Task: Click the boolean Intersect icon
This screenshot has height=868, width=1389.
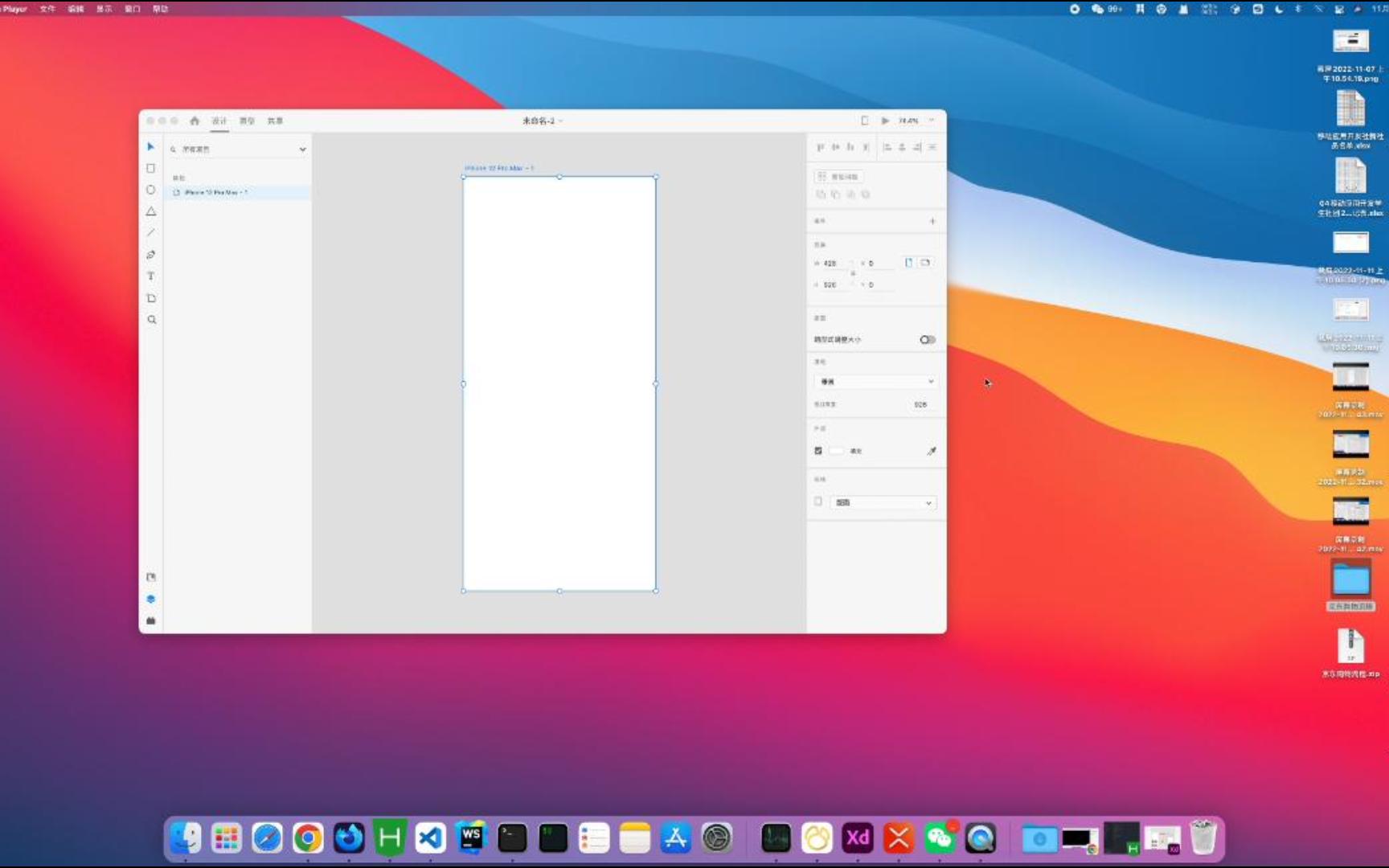Action: click(x=850, y=194)
